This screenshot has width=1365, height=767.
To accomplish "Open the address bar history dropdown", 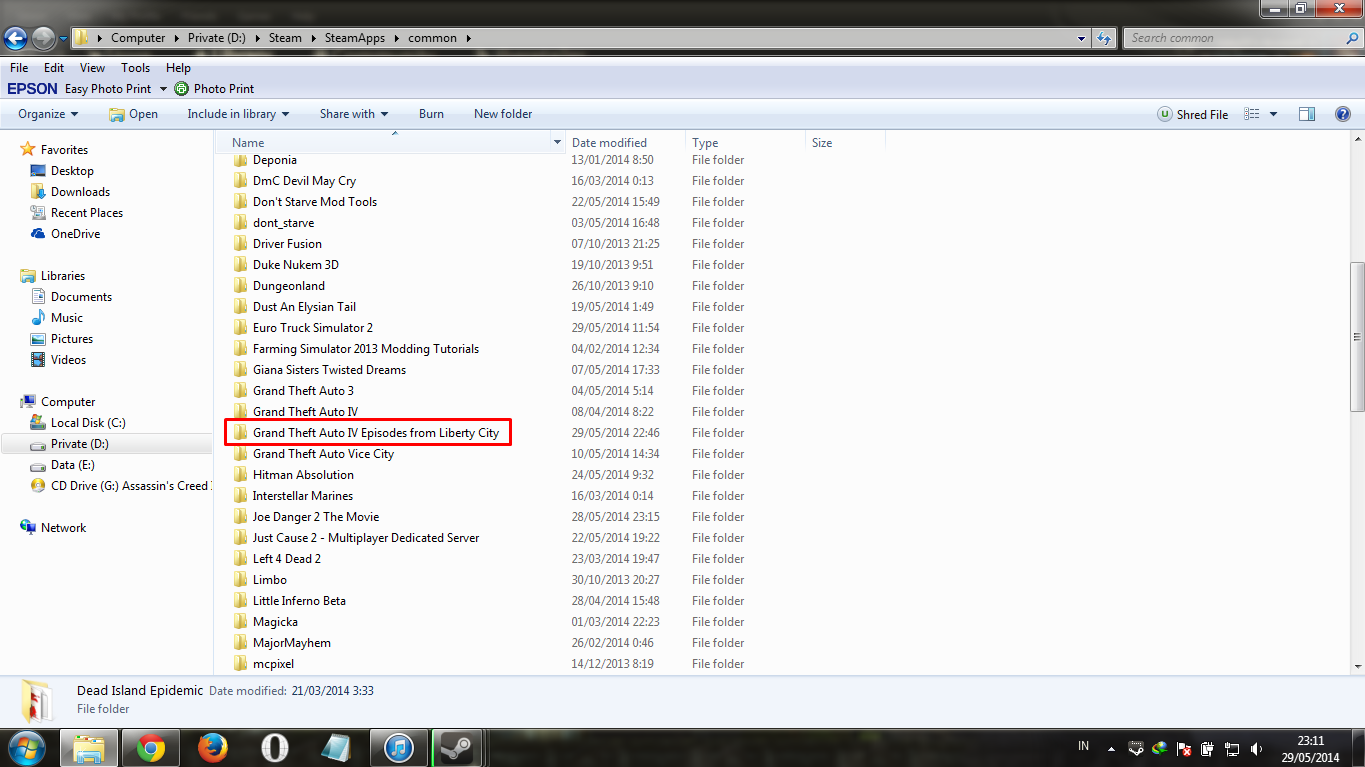I will (x=1082, y=38).
